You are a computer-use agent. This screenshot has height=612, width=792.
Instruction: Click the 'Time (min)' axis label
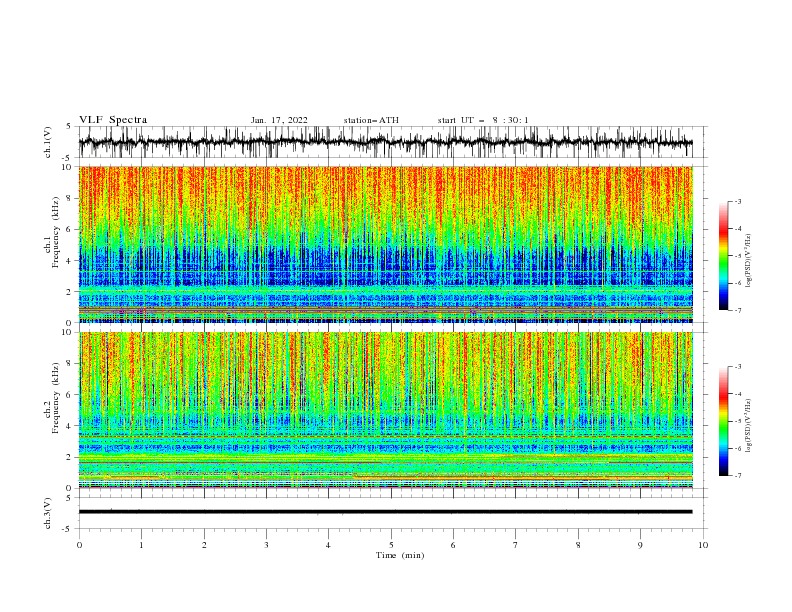pyautogui.click(x=400, y=555)
